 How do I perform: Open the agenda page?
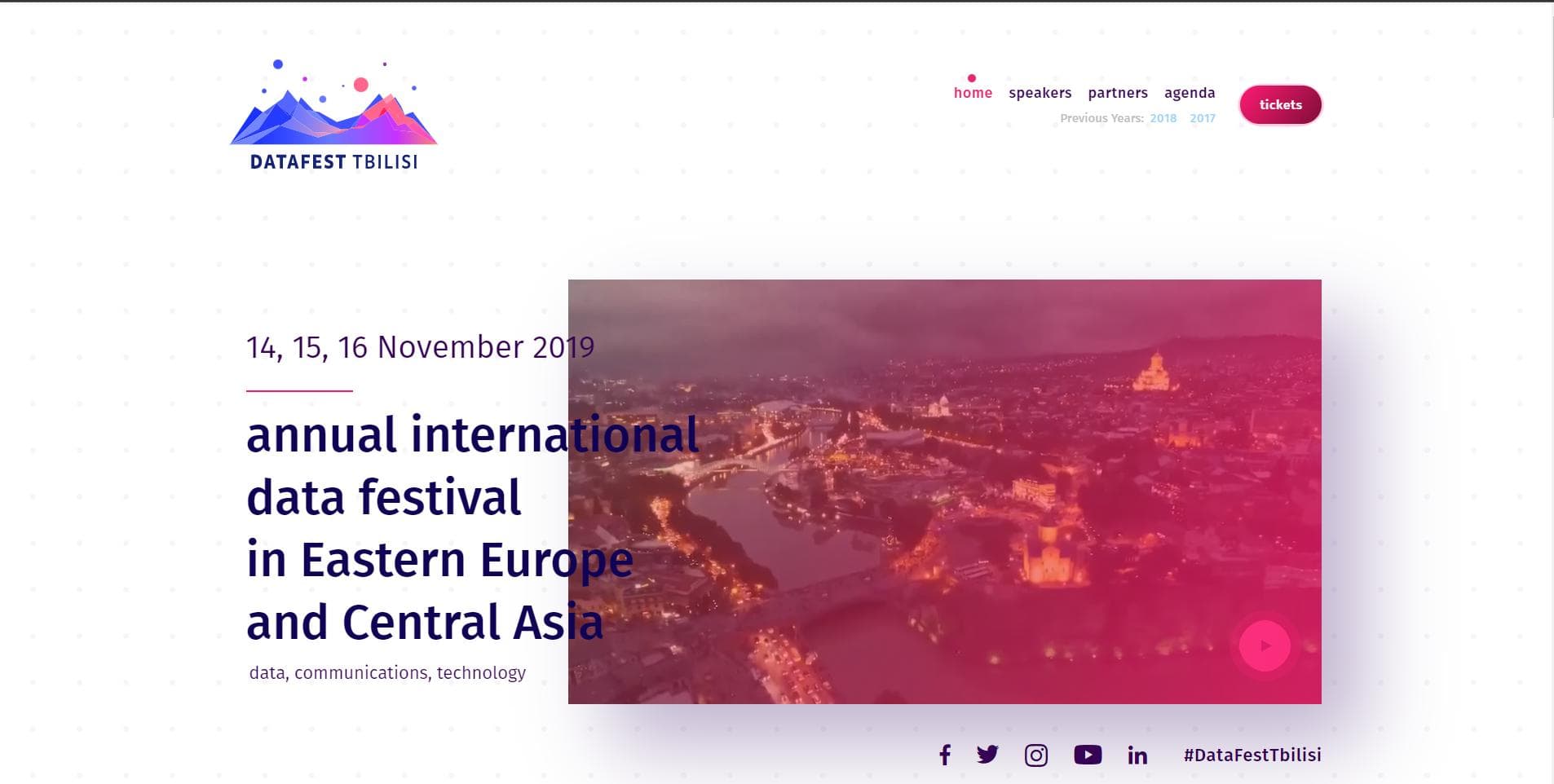[x=1190, y=93]
